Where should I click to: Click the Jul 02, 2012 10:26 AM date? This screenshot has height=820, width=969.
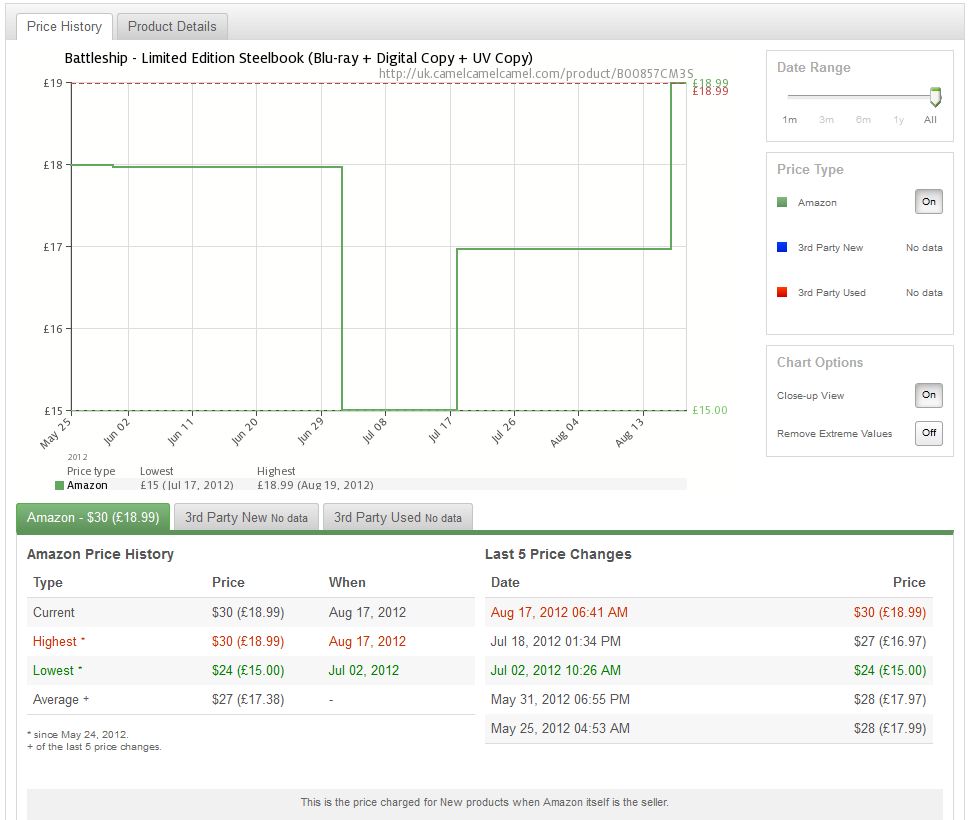click(x=556, y=670)
